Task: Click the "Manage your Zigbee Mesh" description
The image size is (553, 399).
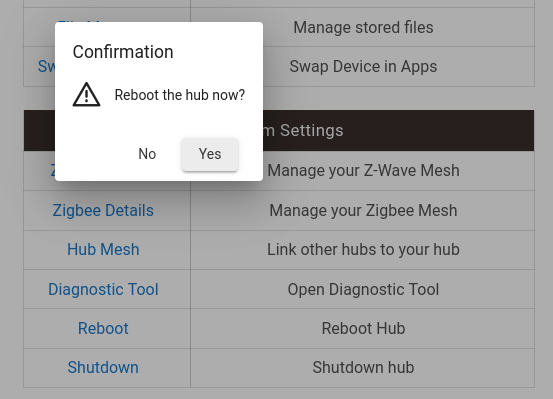Action: pos(363,211)
